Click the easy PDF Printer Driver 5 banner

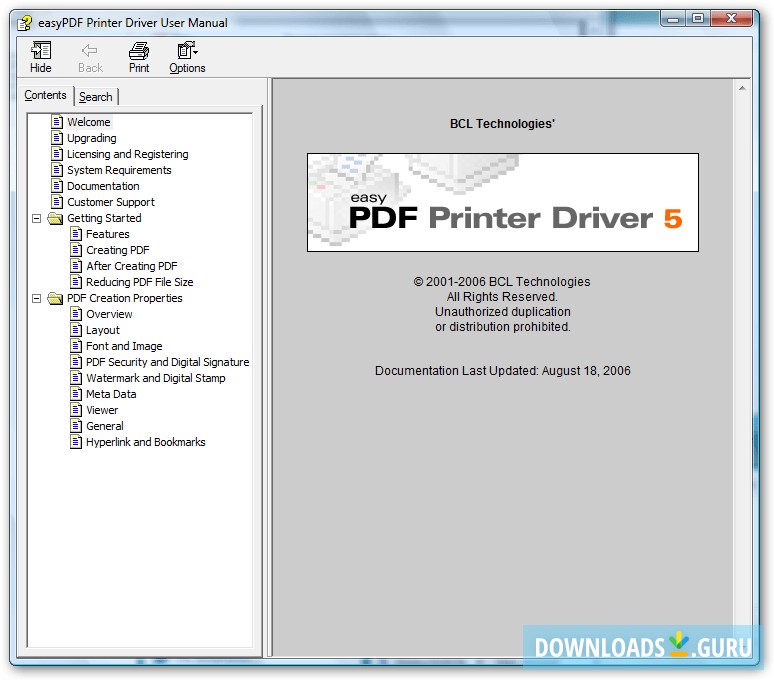pyautogui.click(x=503, y=202)
